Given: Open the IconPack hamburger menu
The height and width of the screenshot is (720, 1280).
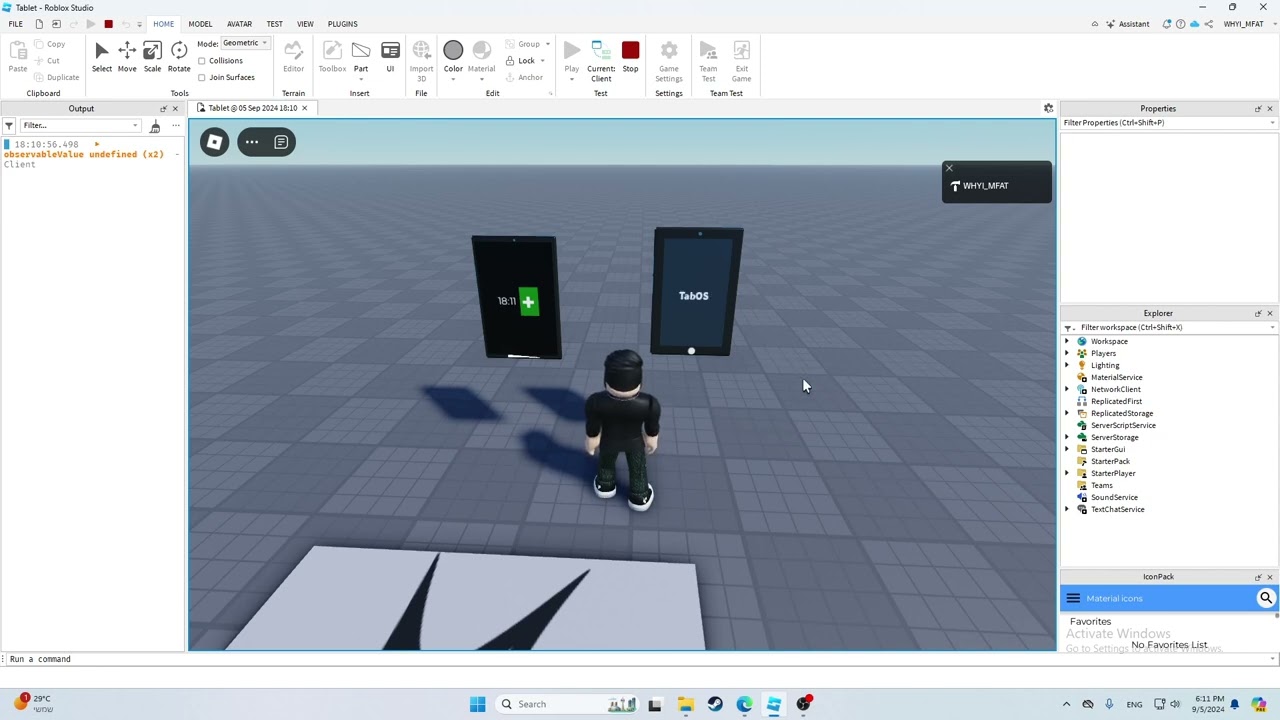Looking at the screenshot, I should (1073, 598).
